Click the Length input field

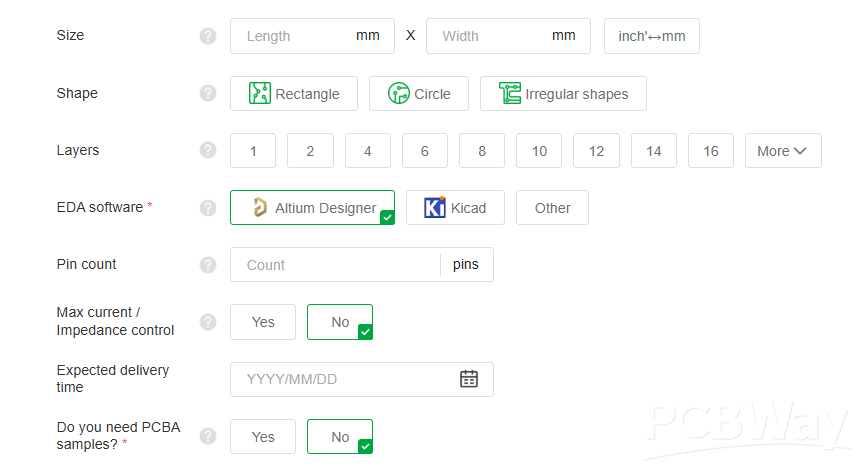pyautogui.click(x=296, y=36)
